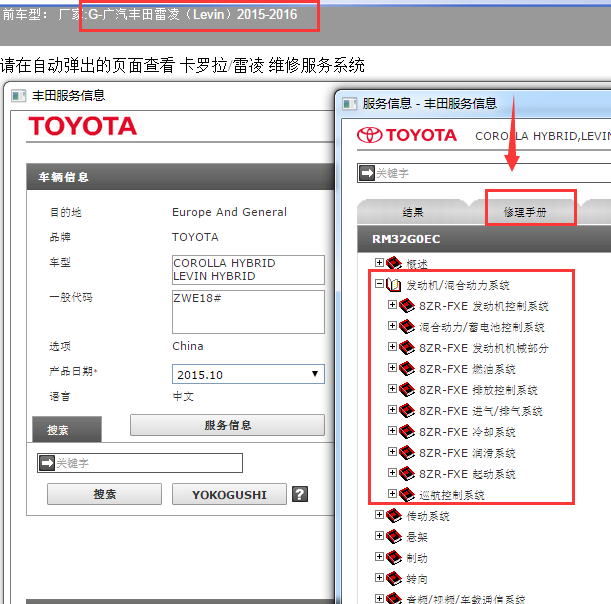Click the book icon beside 概述

click(x=394, y=264)
